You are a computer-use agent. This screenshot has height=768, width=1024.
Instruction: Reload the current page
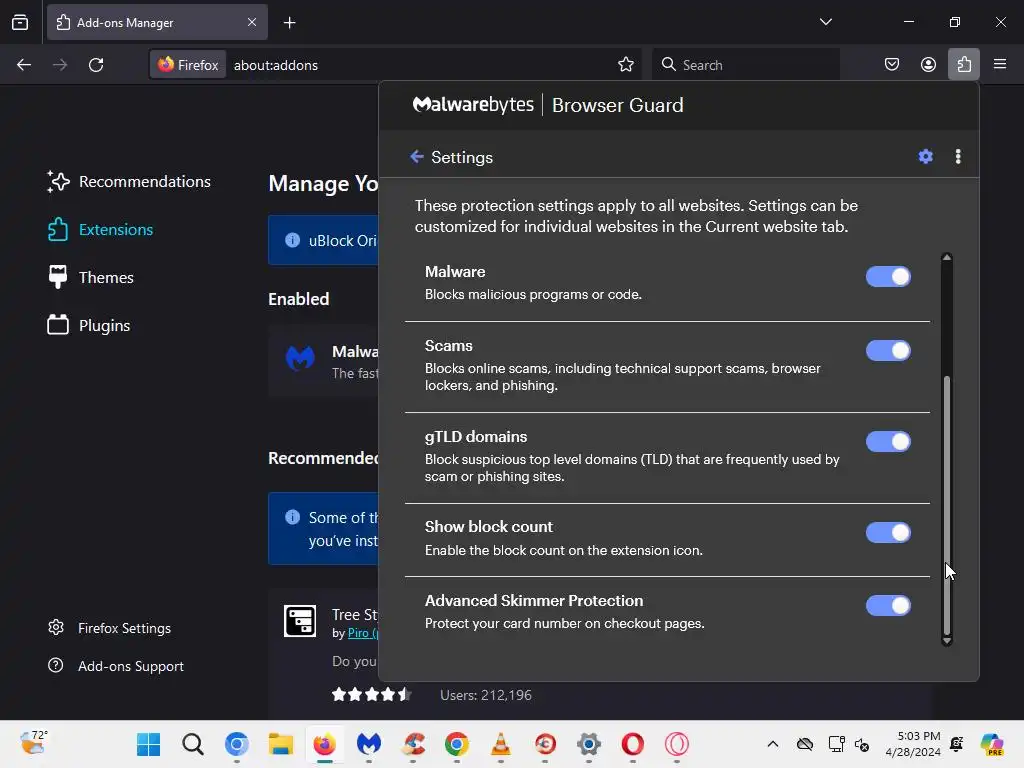[96, 65]
